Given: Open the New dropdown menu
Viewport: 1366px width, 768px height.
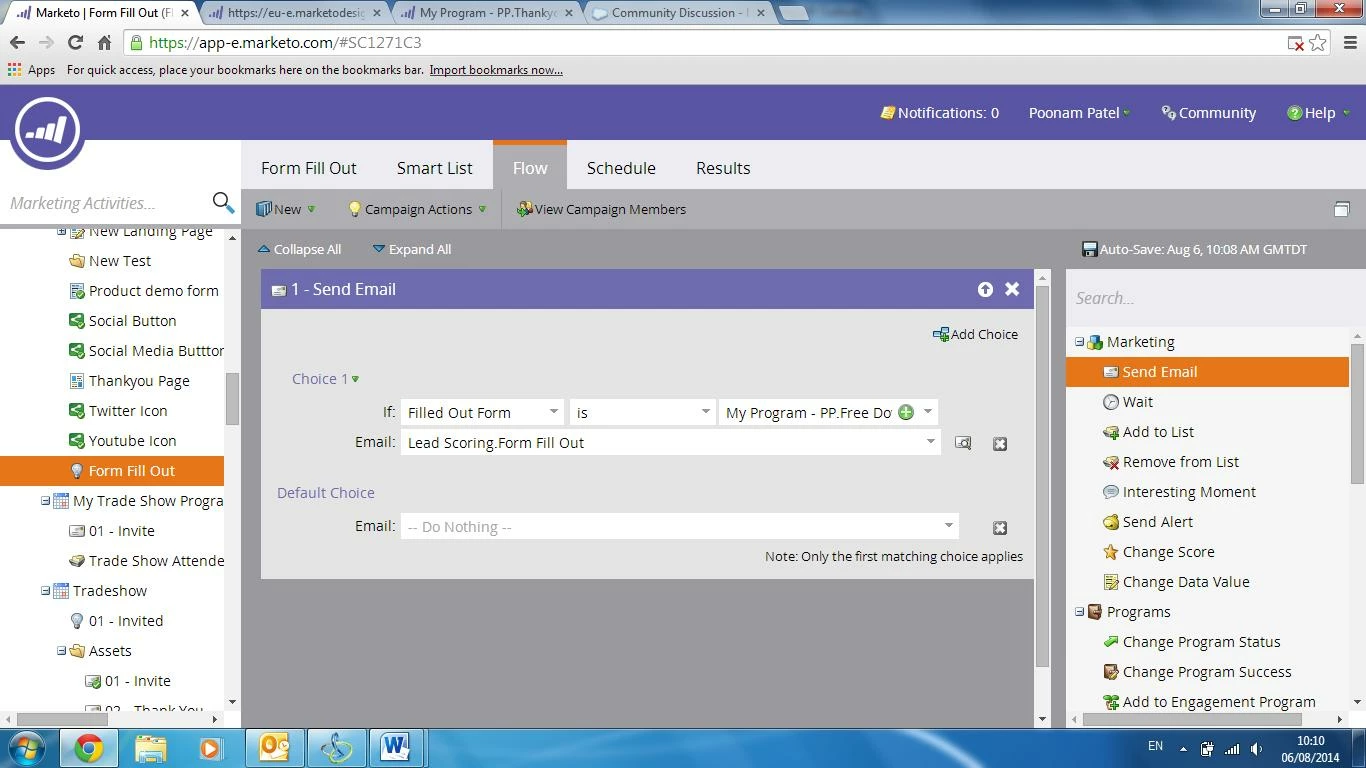Looking at the screenshot, I should pyautogui.click(x=286, y=209).
